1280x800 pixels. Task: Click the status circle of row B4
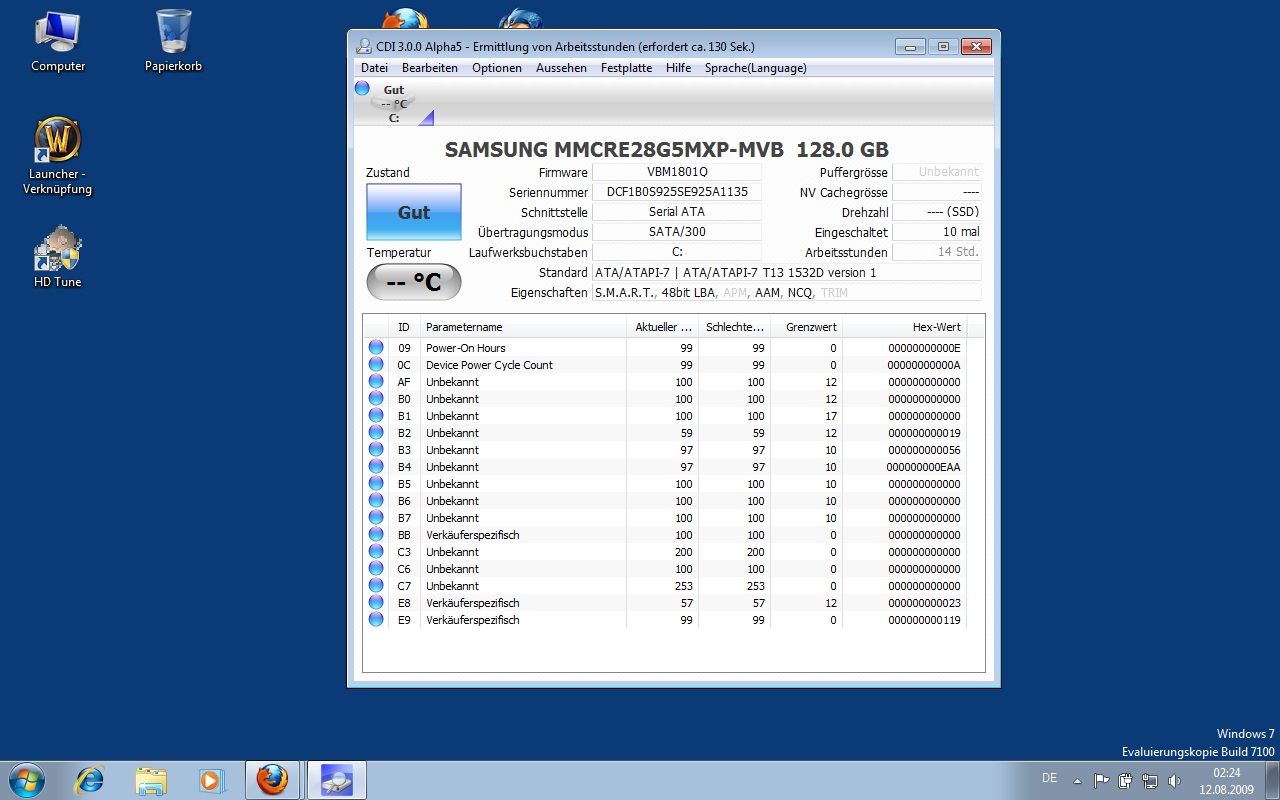pyautogui.click(x=376, y=467)
